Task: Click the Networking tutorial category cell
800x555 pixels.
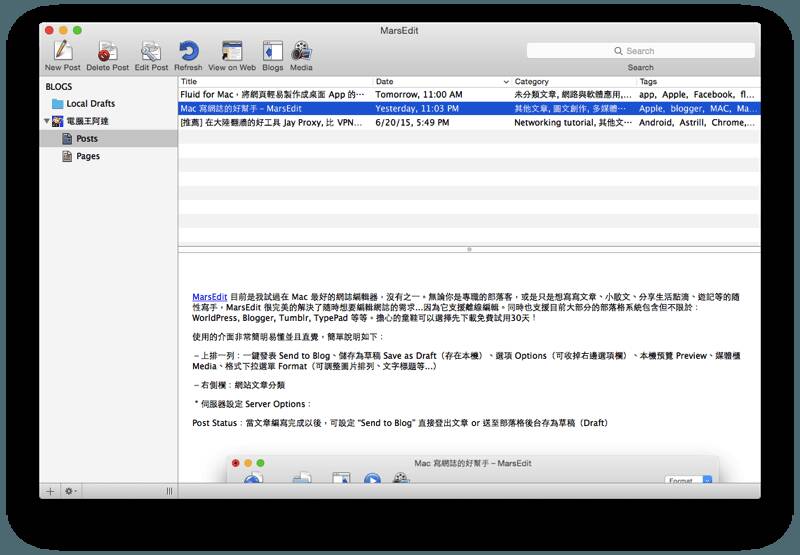Action: pyautogui.click(x=573, y=122)
